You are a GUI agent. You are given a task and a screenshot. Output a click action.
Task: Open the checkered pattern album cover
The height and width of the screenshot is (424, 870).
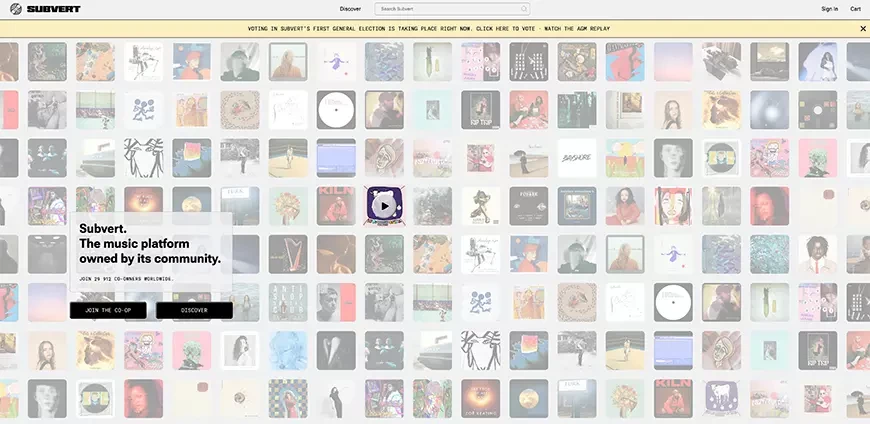288,398
